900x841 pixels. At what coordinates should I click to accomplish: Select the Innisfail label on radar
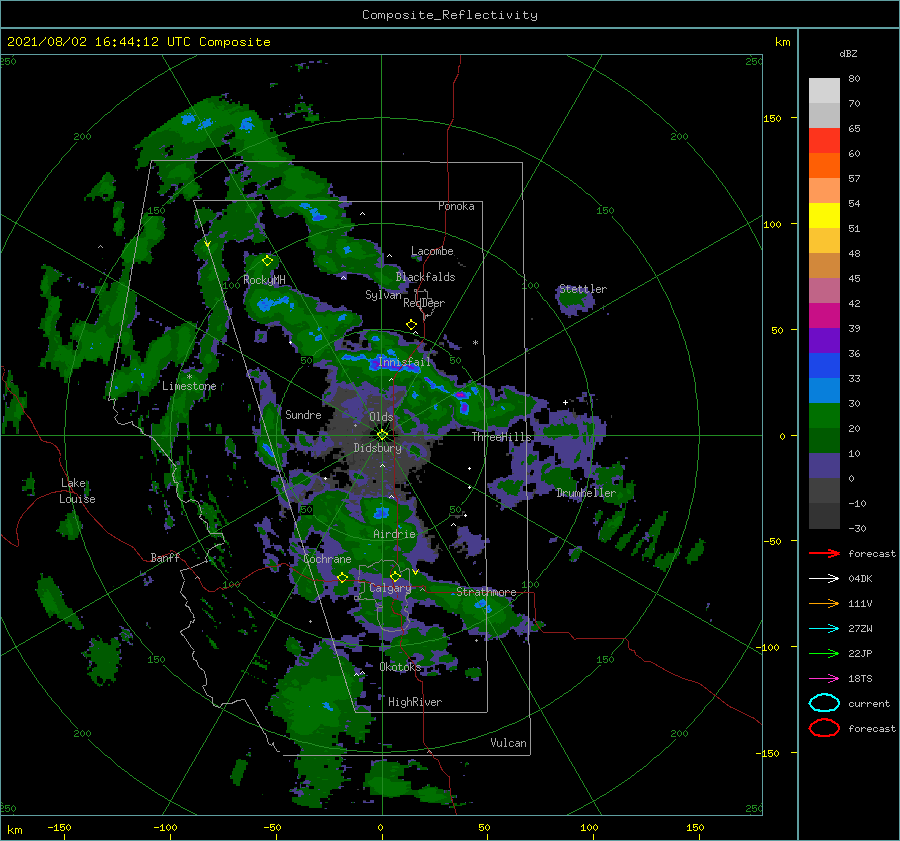pyautogui.click(x=404, y=362)
